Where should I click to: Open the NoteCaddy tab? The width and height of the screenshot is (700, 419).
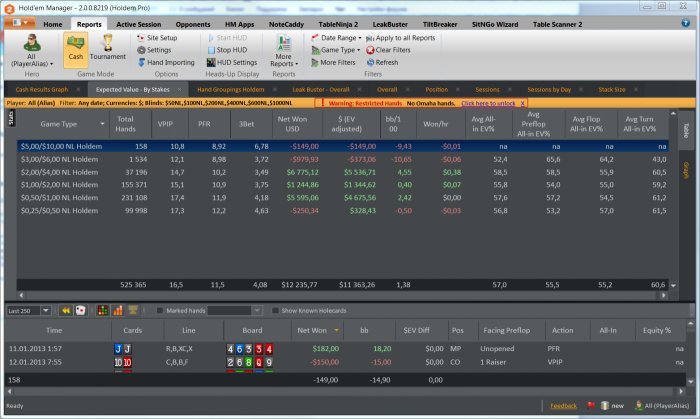[286, 24]
